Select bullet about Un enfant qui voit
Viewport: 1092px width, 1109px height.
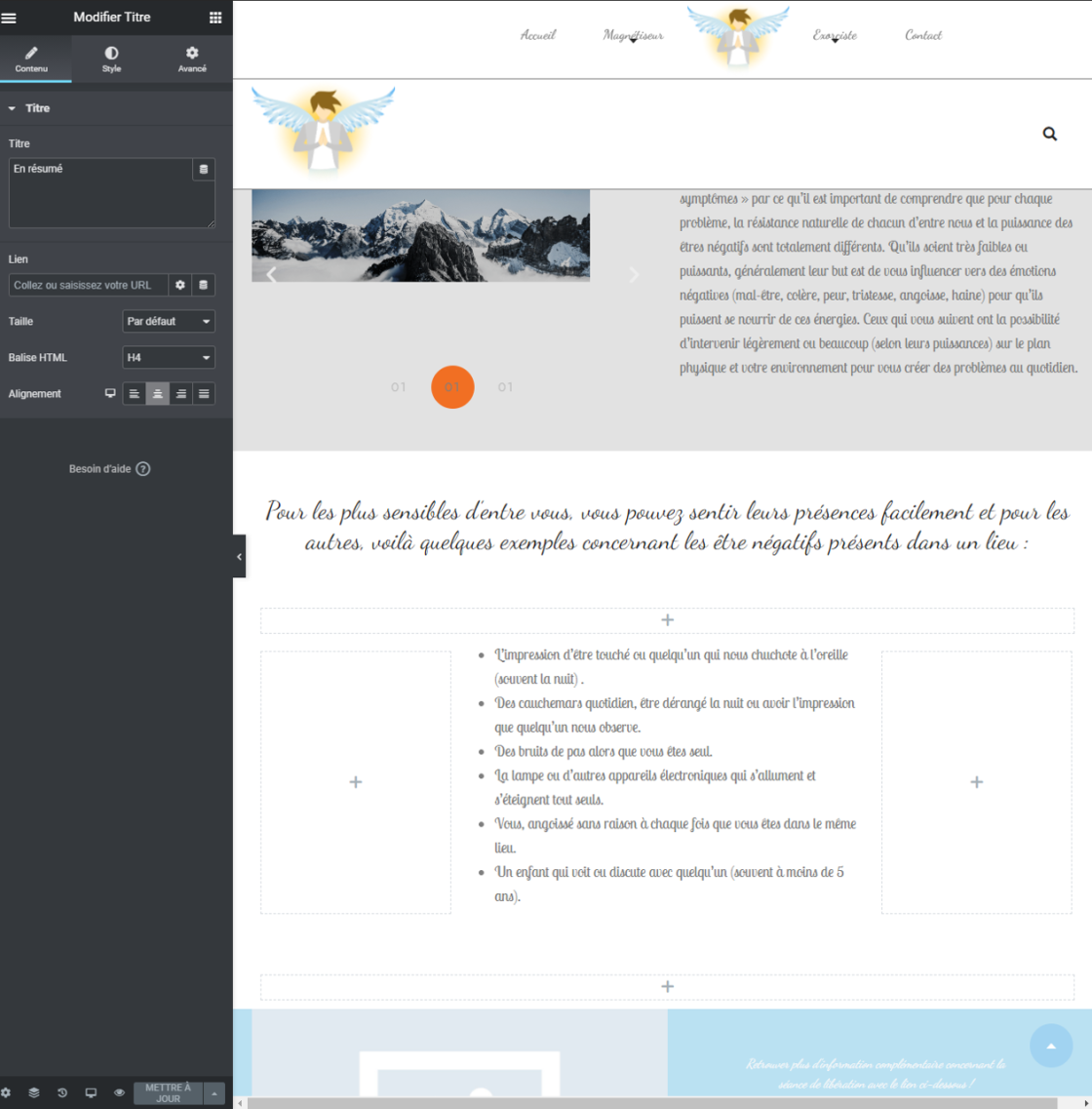click(x=669, y=884)
